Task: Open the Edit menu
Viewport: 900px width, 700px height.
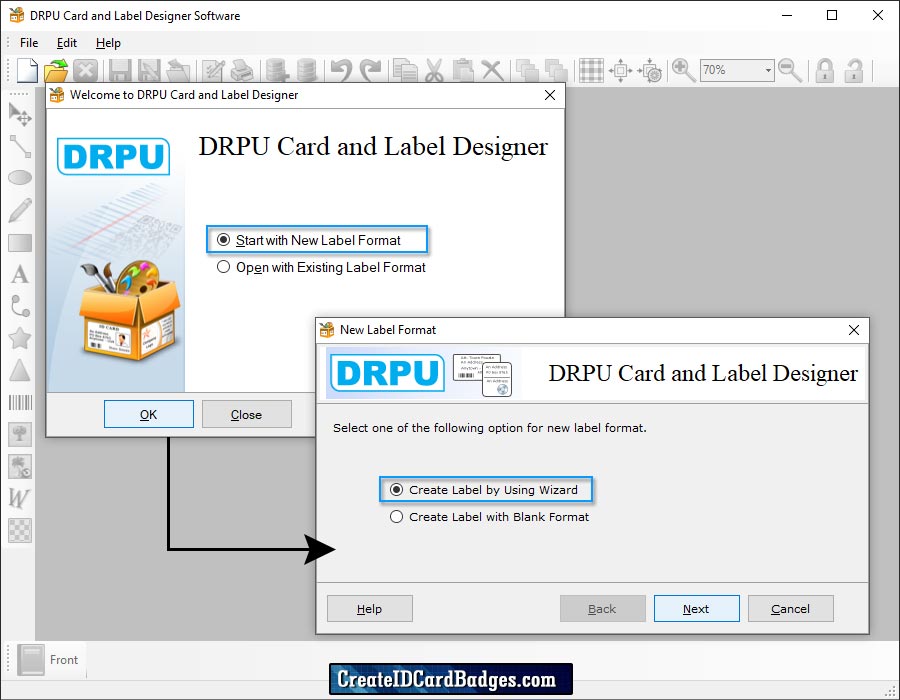Action: click(67, 43)
